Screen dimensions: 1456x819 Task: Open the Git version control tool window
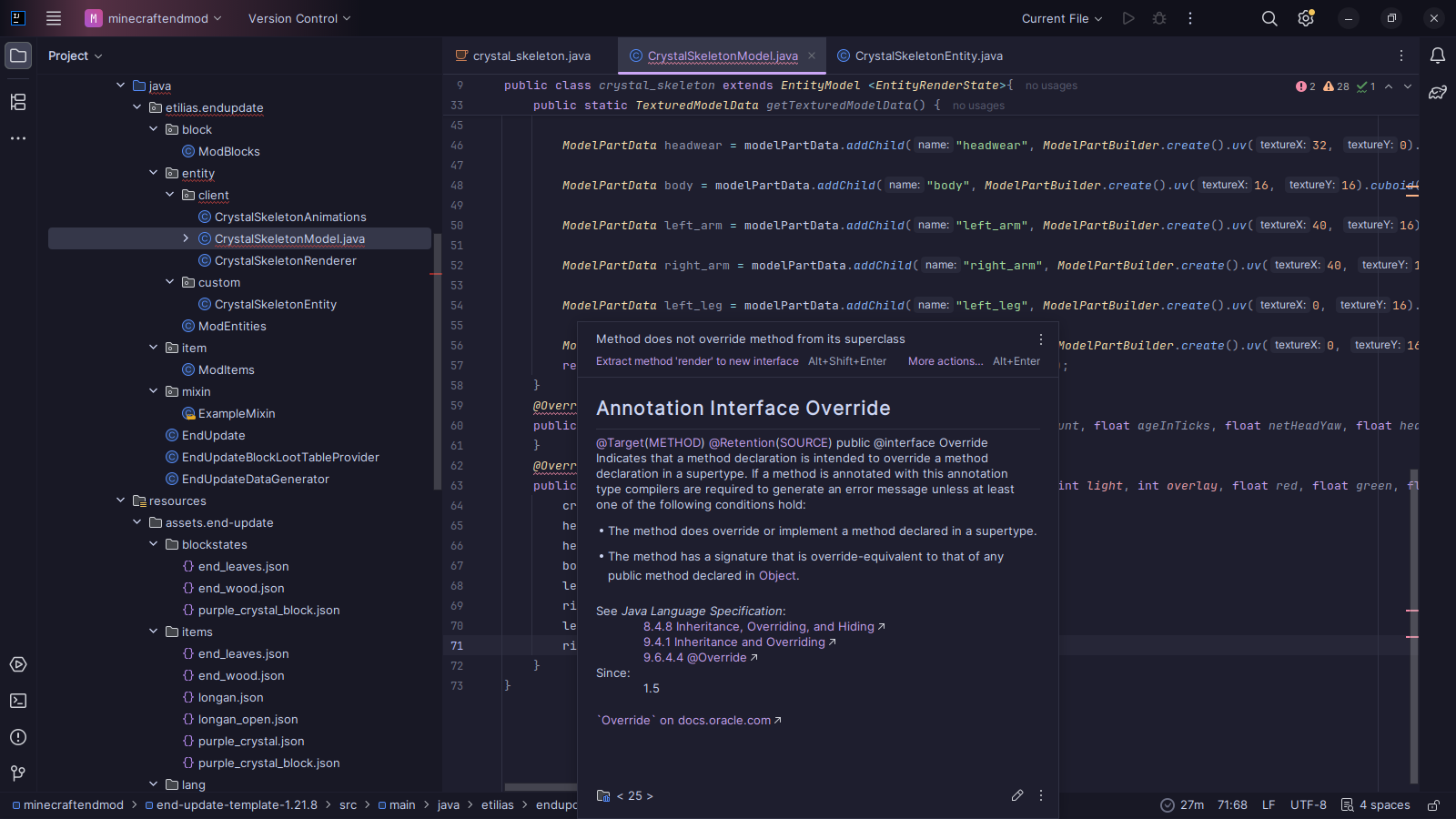click(18, 773)
